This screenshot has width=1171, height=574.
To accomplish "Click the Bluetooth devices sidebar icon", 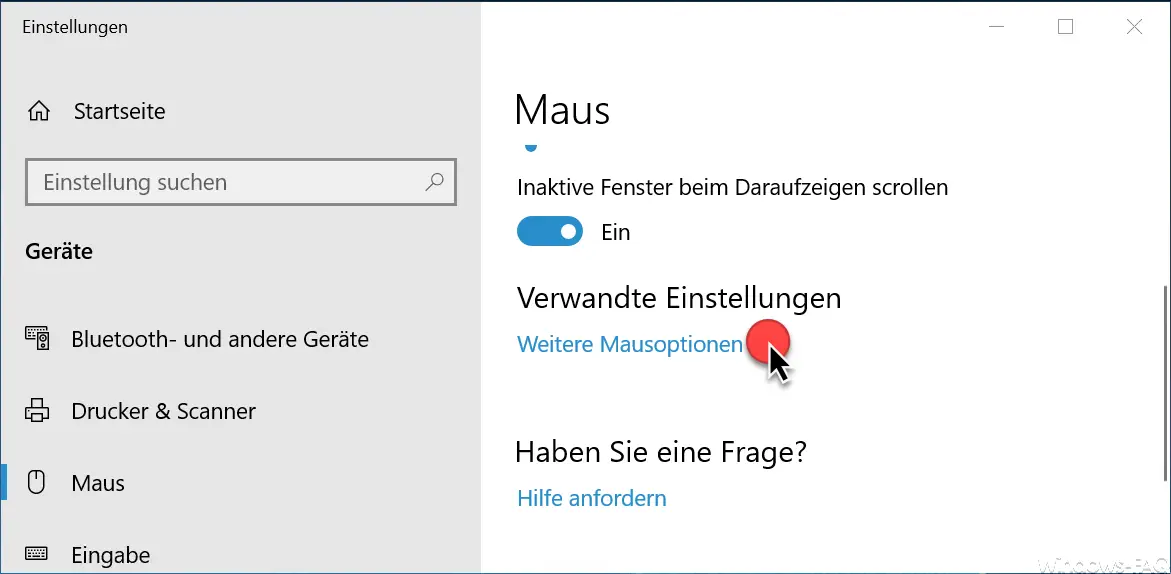I will pos(37,339).
